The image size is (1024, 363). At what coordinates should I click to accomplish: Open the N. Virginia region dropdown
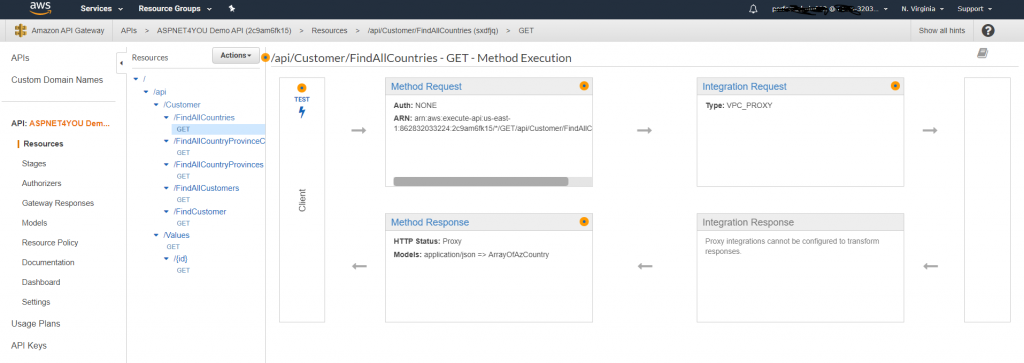922,9
